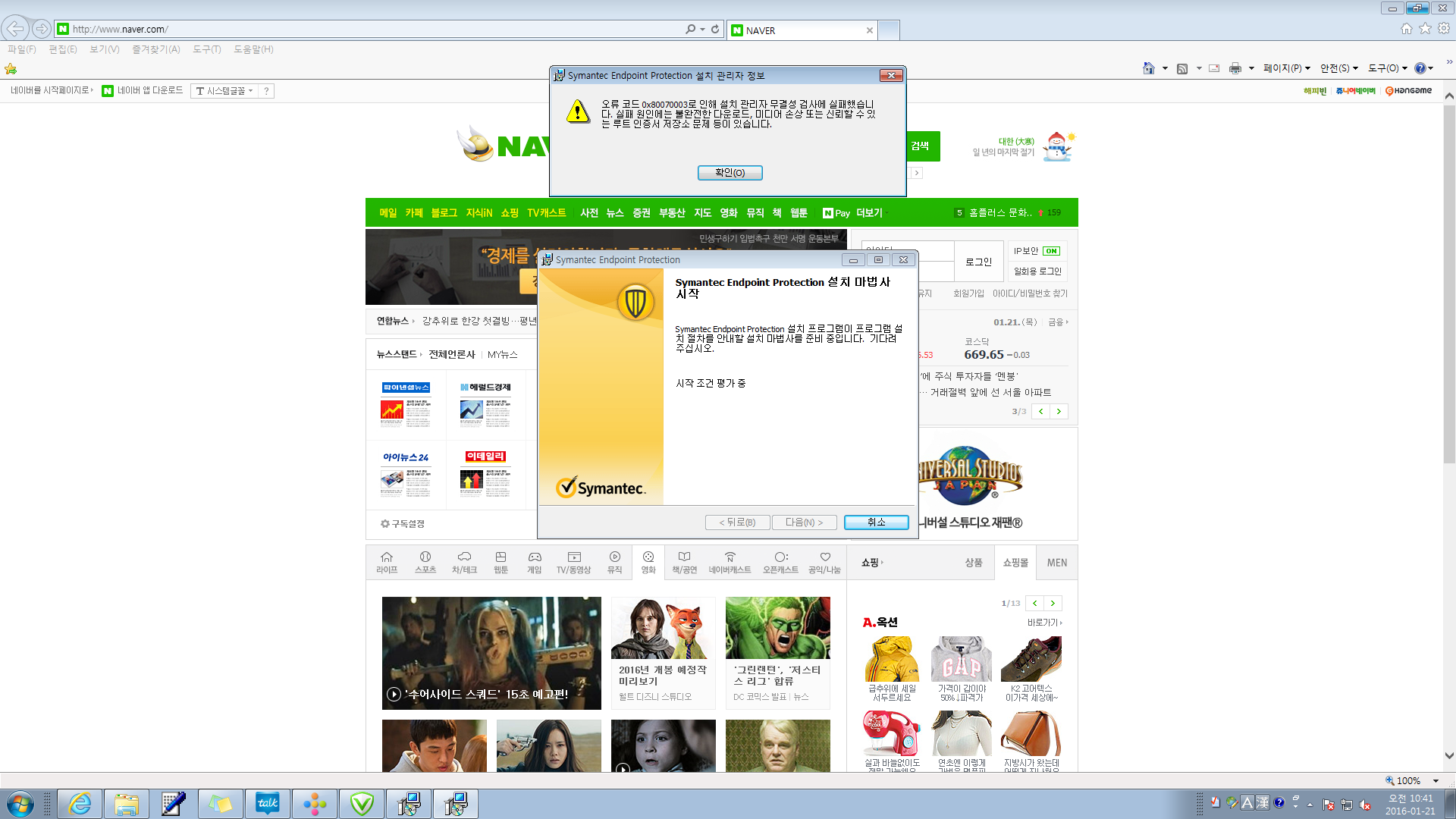1456x819 pixels.
Task: Expand command bar overflow chevron
Action: click(x=1448, y=62)
